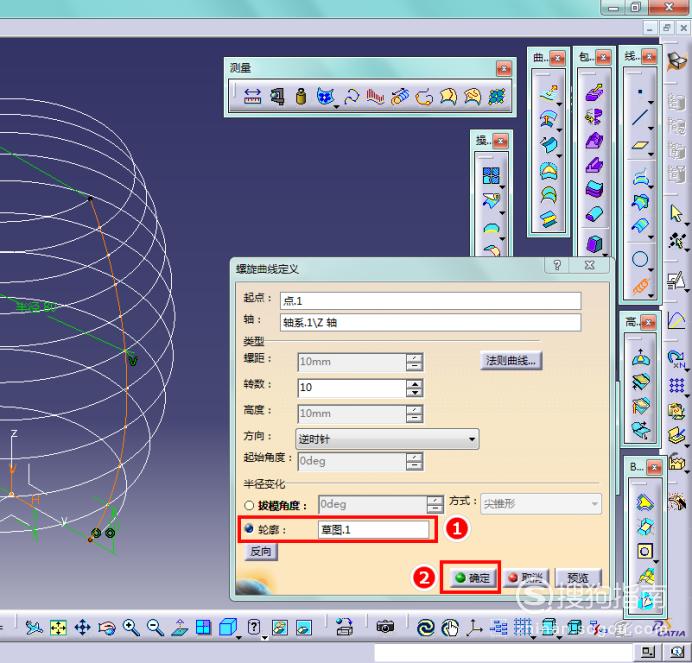Select the Point tool in wireframe toolbar
Image resolution: width=692 pixels, height=663 pixels.
640,92
